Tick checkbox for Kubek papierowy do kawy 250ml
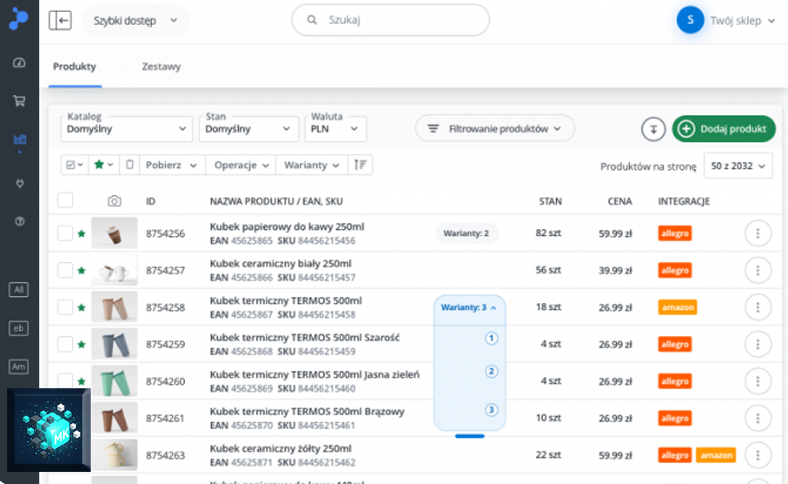788x484 pixels. click(65, 233)
